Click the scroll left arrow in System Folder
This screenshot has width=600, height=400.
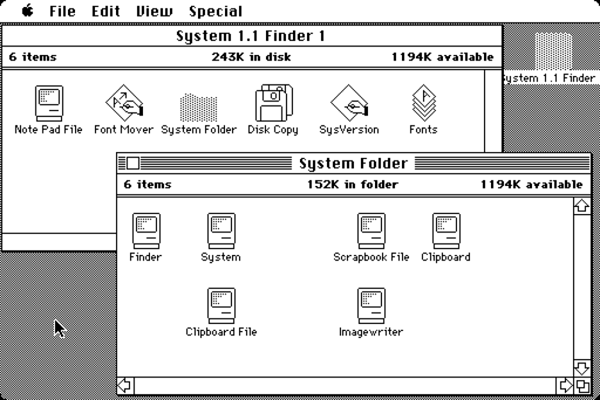126,385
